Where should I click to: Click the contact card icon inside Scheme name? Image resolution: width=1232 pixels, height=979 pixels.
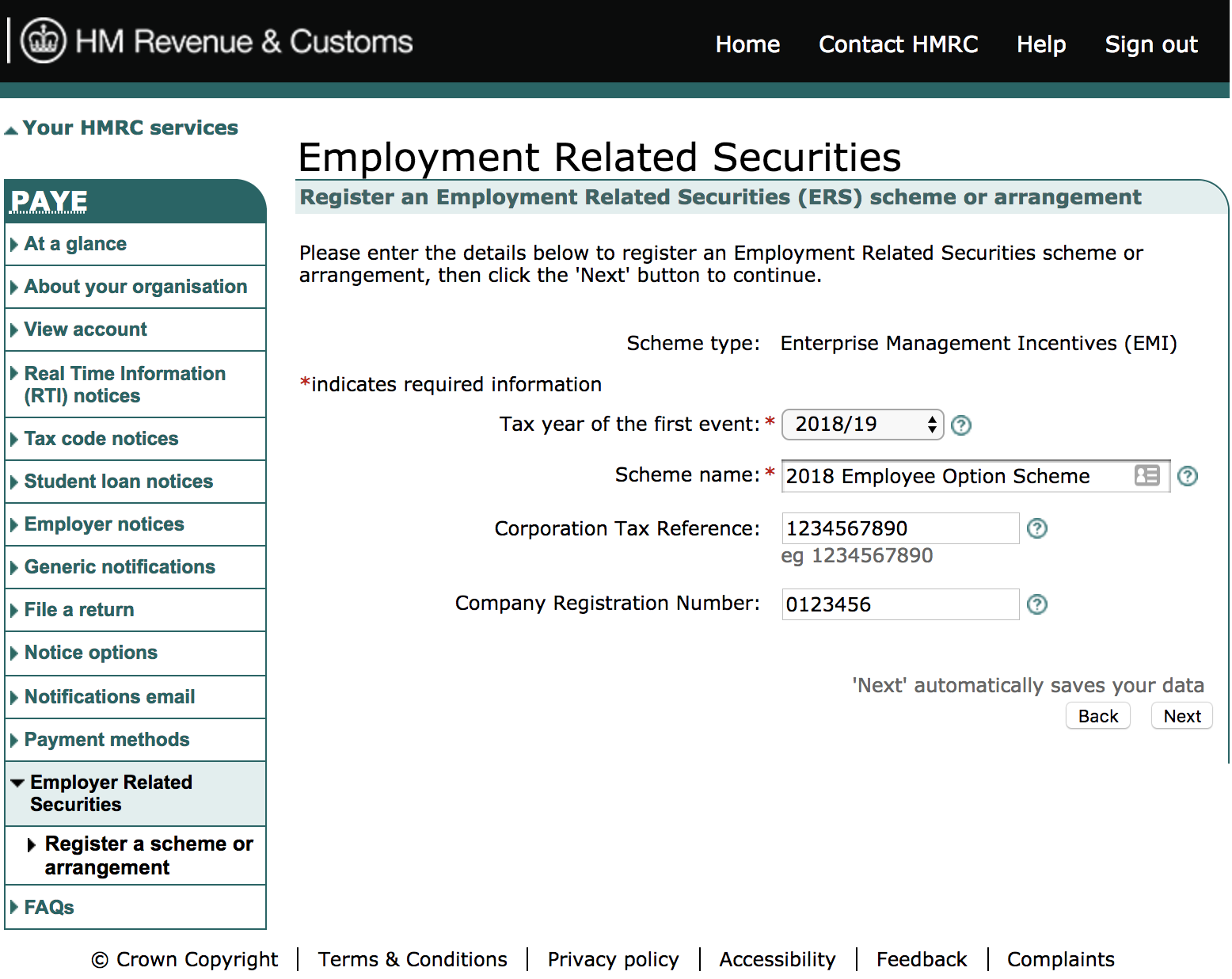click(x=1146, y=475)
